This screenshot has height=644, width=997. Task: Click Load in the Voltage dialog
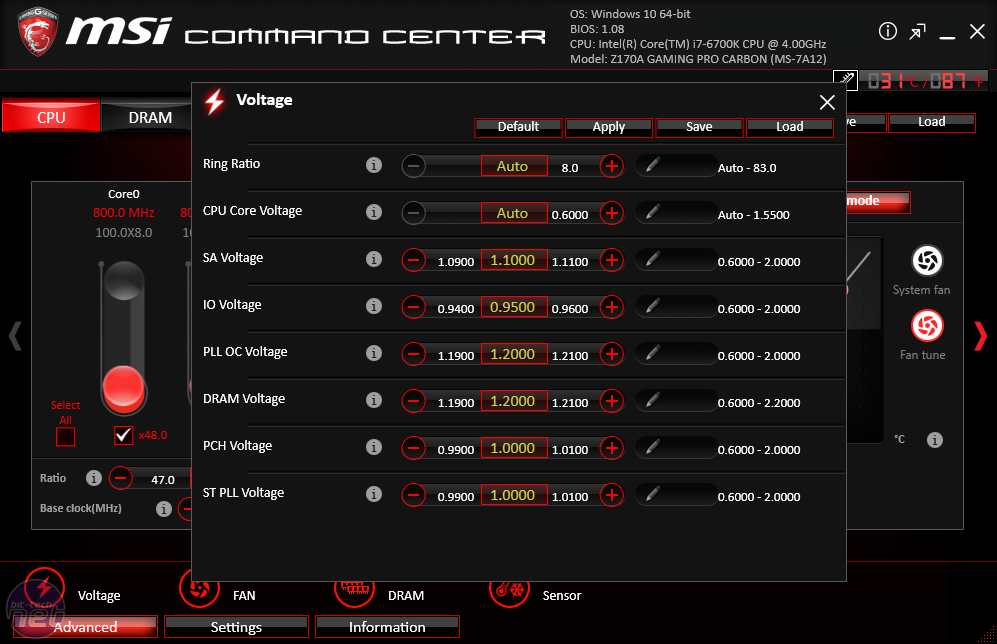(789, 127)
